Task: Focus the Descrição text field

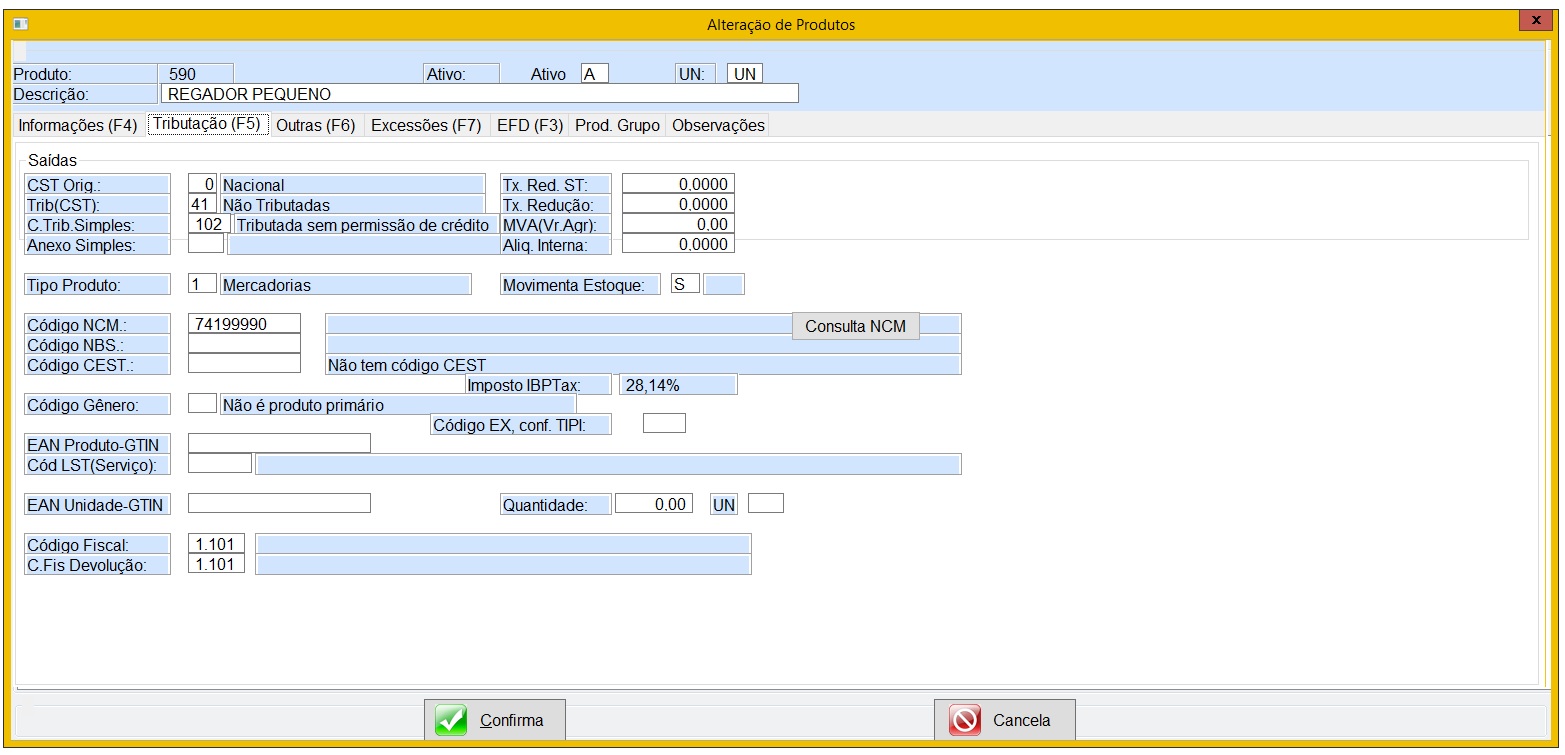Action: point(479,94)
